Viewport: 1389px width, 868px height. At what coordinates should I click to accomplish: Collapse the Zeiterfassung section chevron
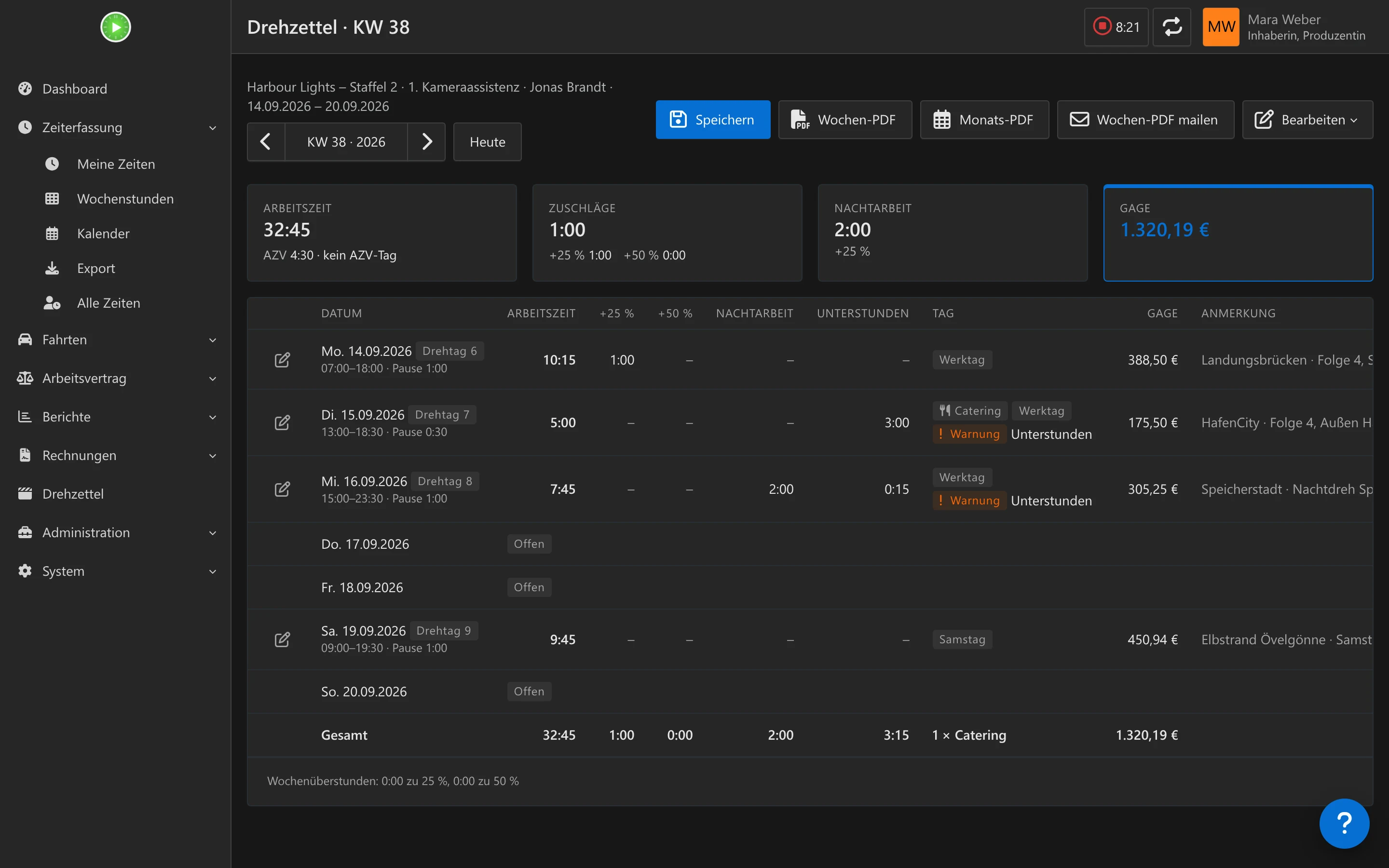click(x=212, y=127)
